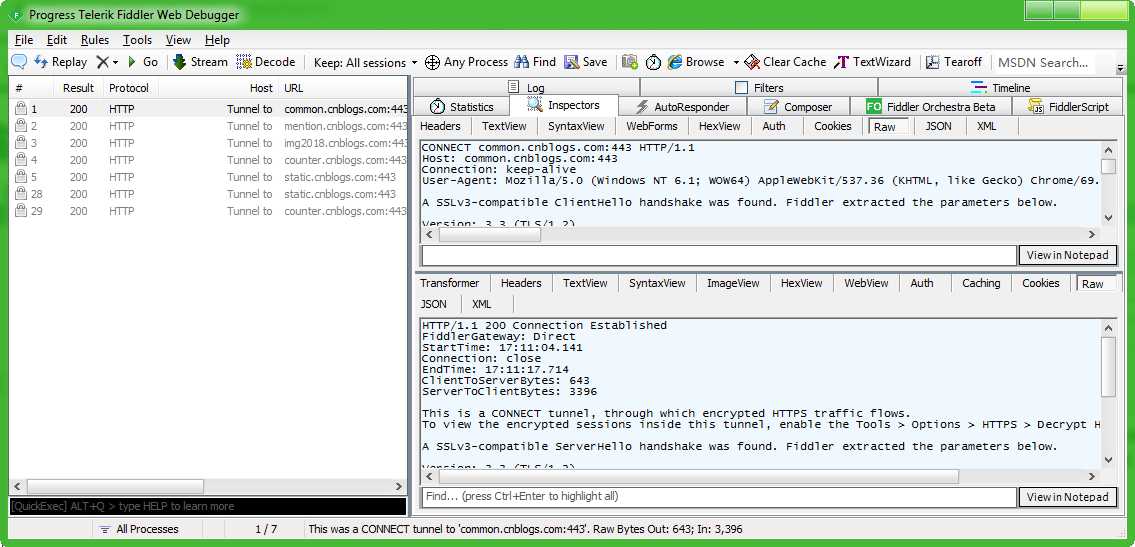Select session mention.cnblogs.com:443

pos(209,126)
